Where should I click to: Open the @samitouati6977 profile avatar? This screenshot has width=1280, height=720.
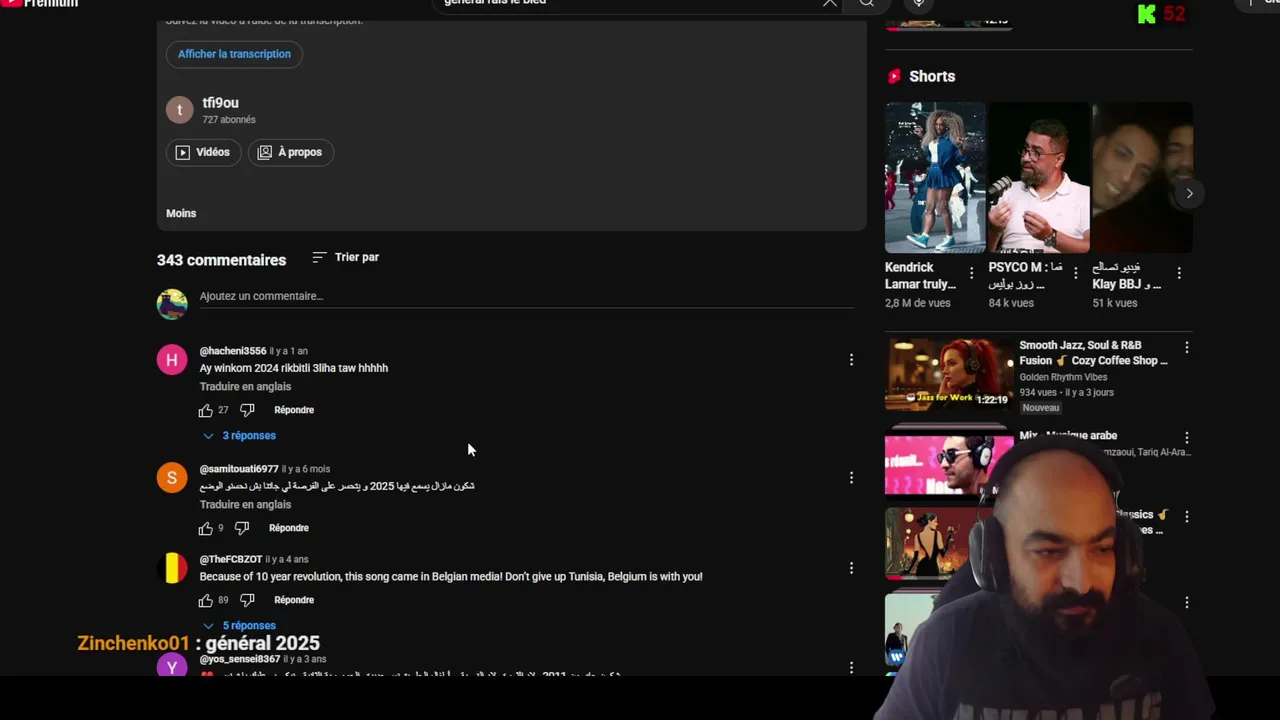tap(172, 478)
